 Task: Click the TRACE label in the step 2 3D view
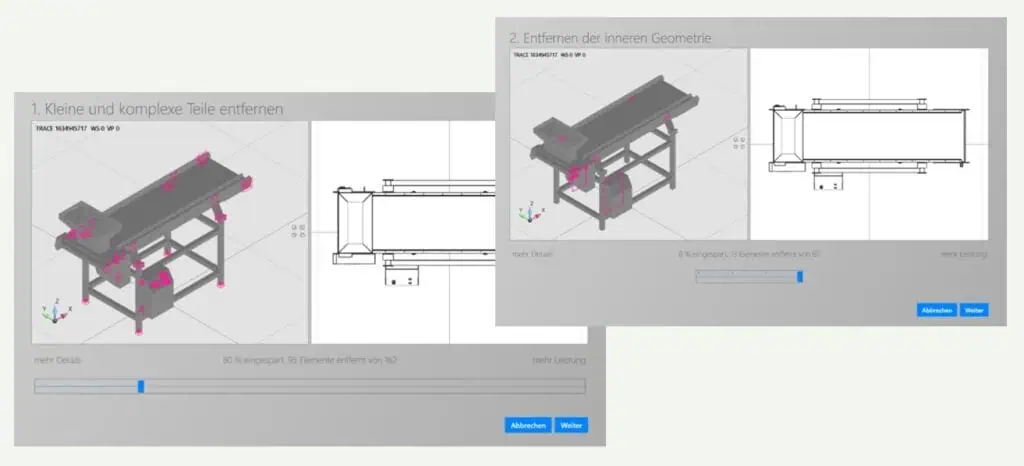point(550,55)
